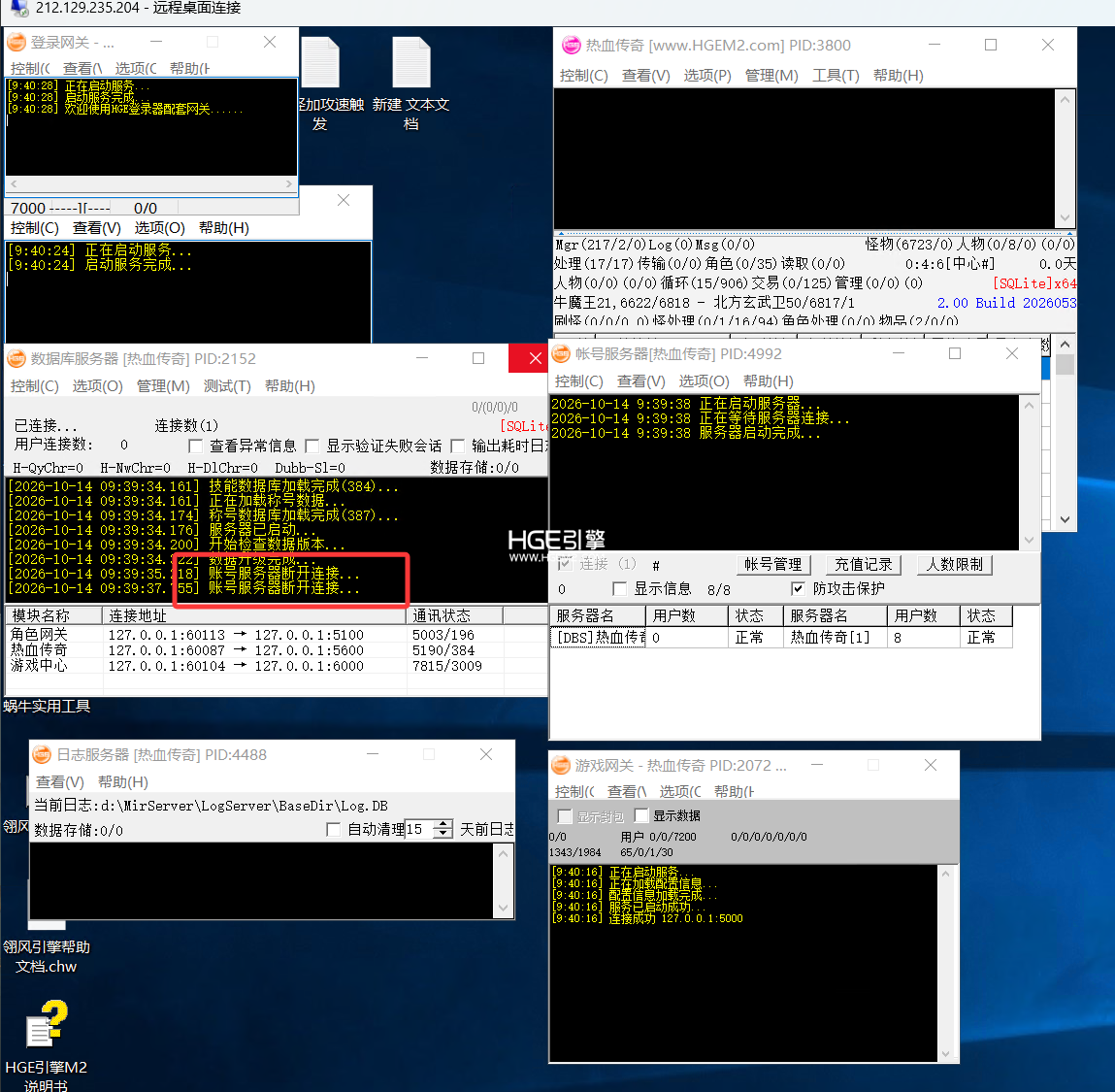Click the 游戏网关 log scrollbar up arrow
The height and width of the screenshot is (1092, 1115).
coord(946,875)
